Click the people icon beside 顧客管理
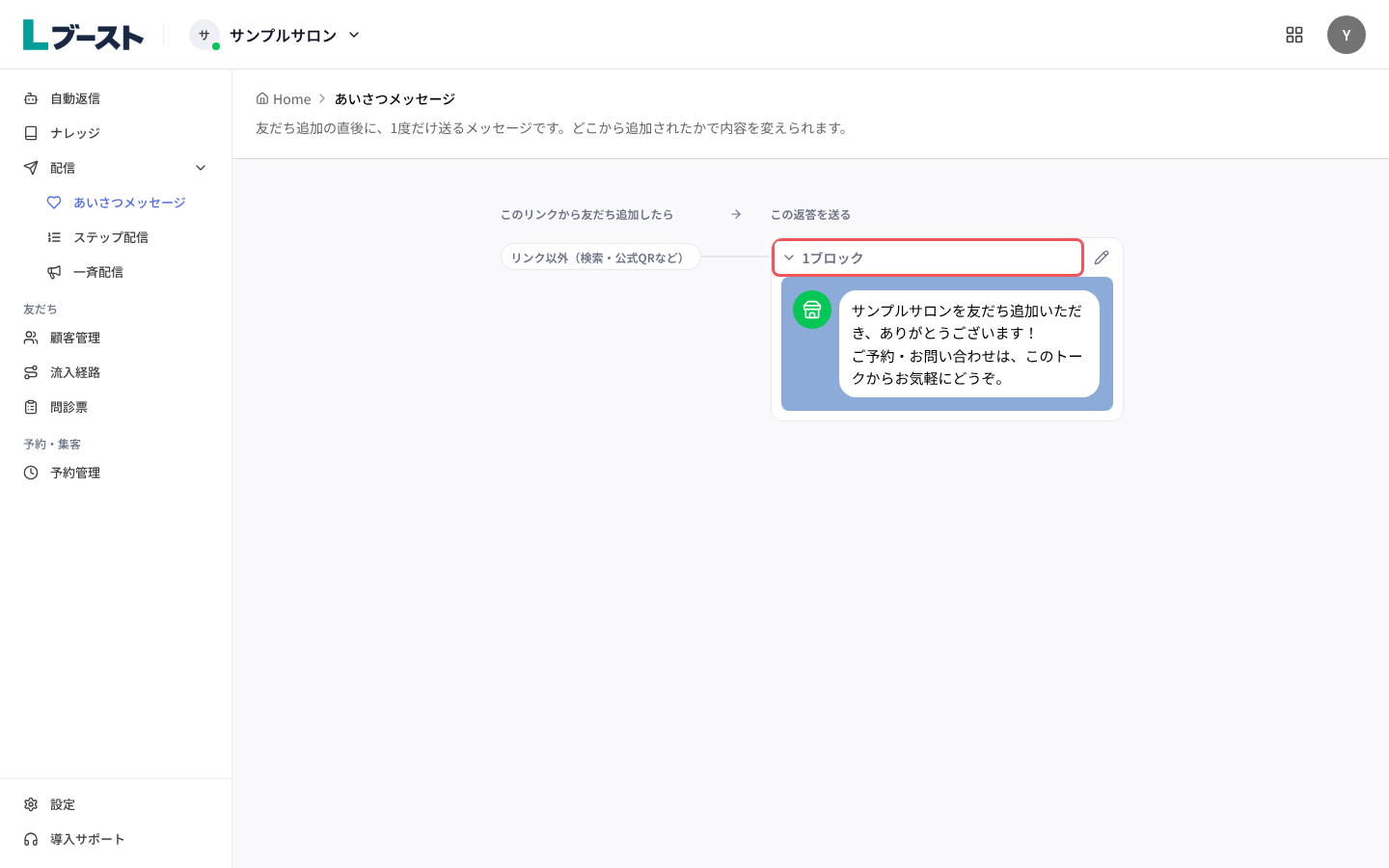 31,338
